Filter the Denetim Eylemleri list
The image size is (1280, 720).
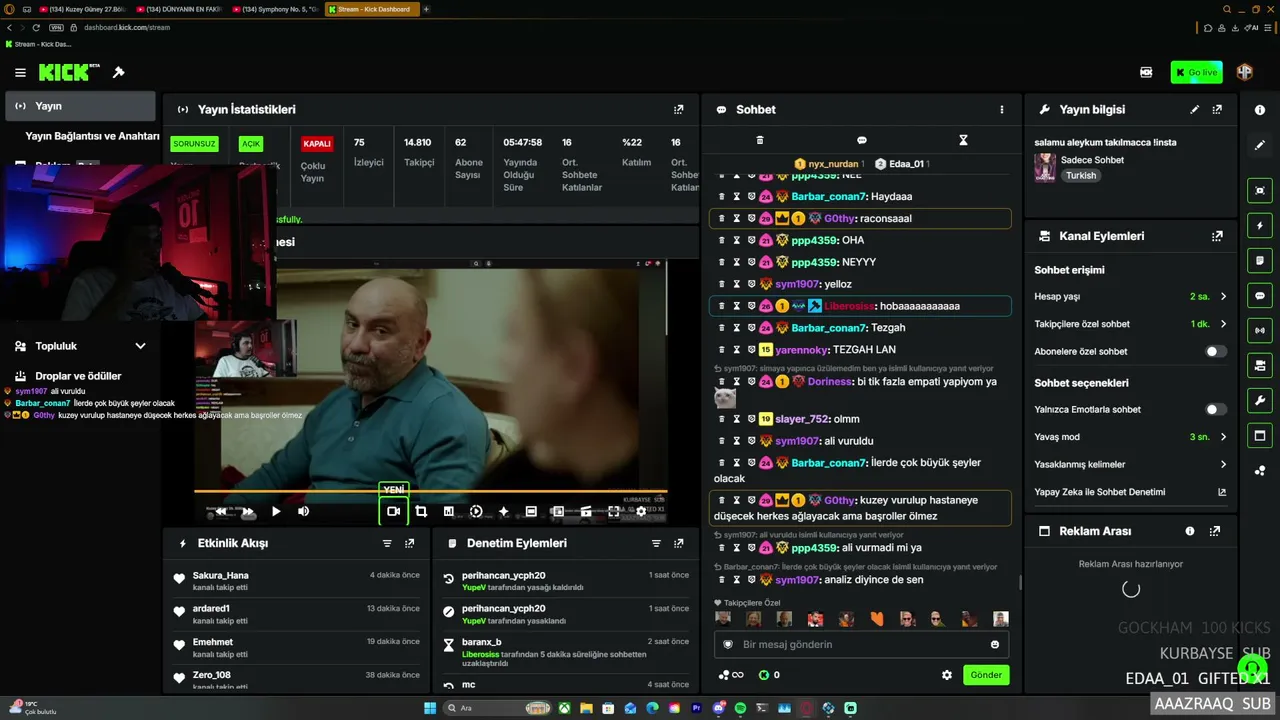pyautogui.click(x=656, y=543)
